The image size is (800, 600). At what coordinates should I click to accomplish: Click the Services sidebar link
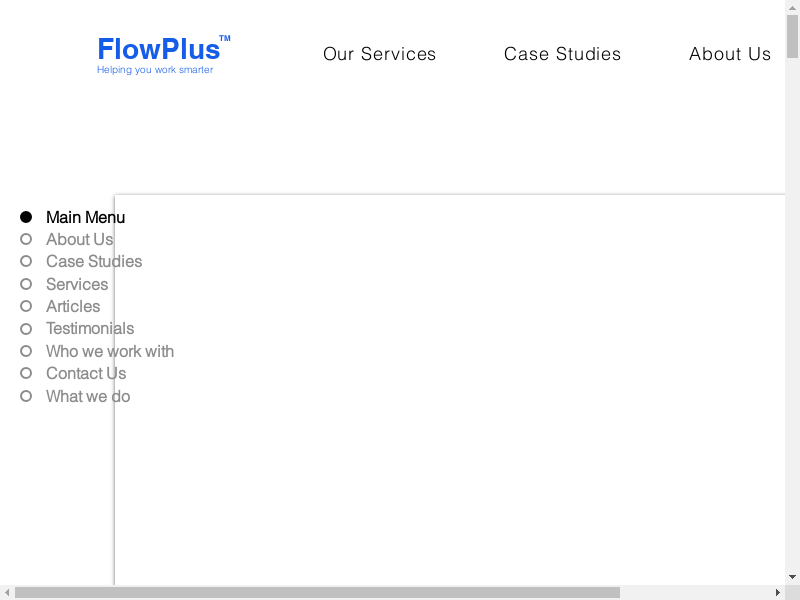(77, 284)
